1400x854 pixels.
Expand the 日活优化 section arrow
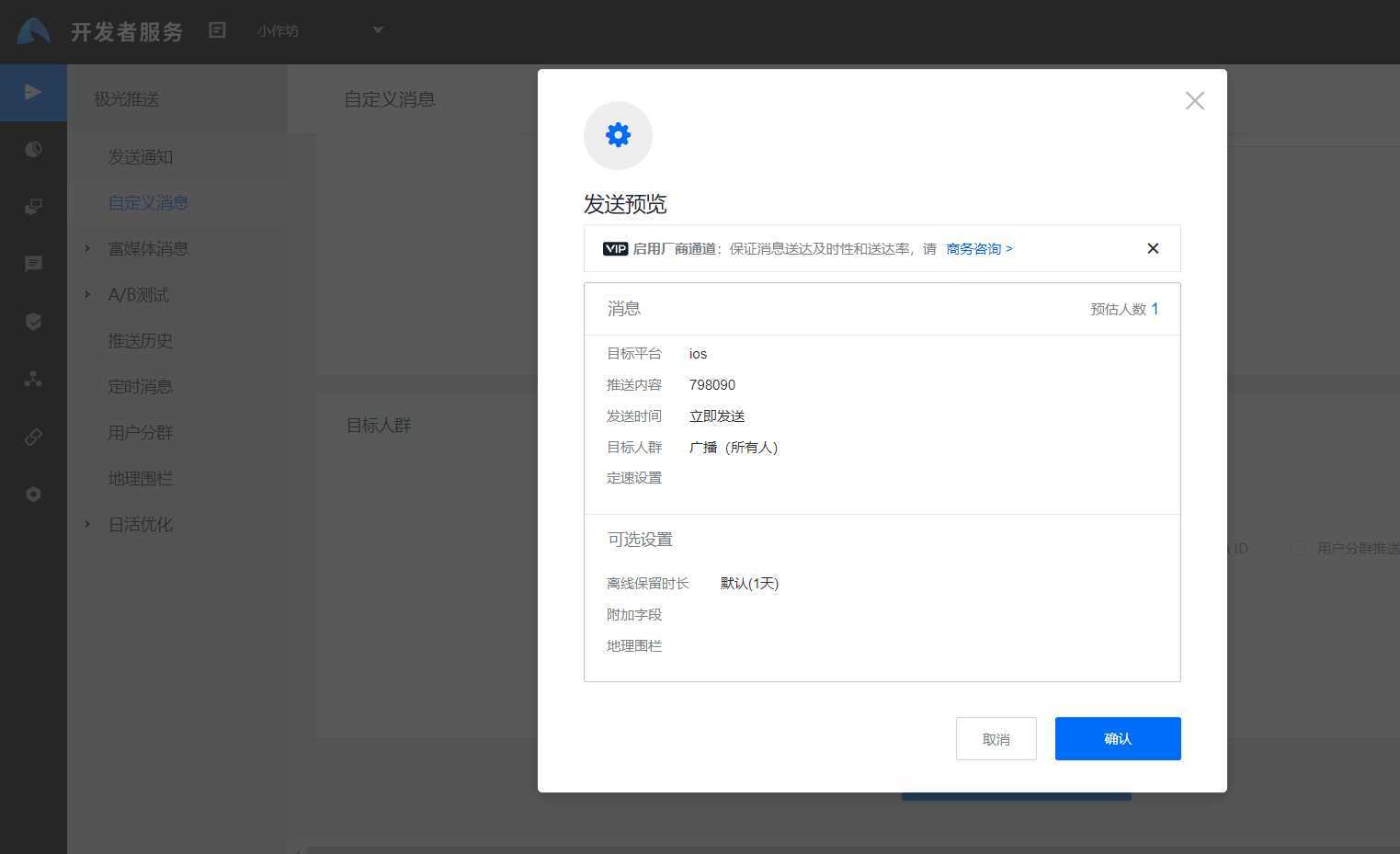[x=87, y=524]
